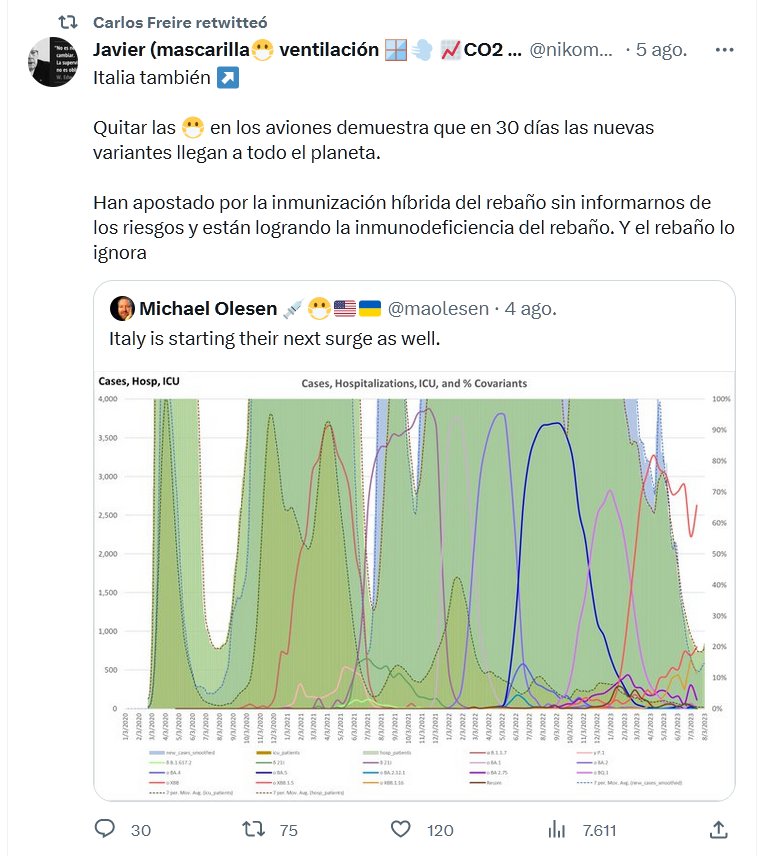
Task: Click the hosp_patients legend swatch
Action: click(368, 752)
